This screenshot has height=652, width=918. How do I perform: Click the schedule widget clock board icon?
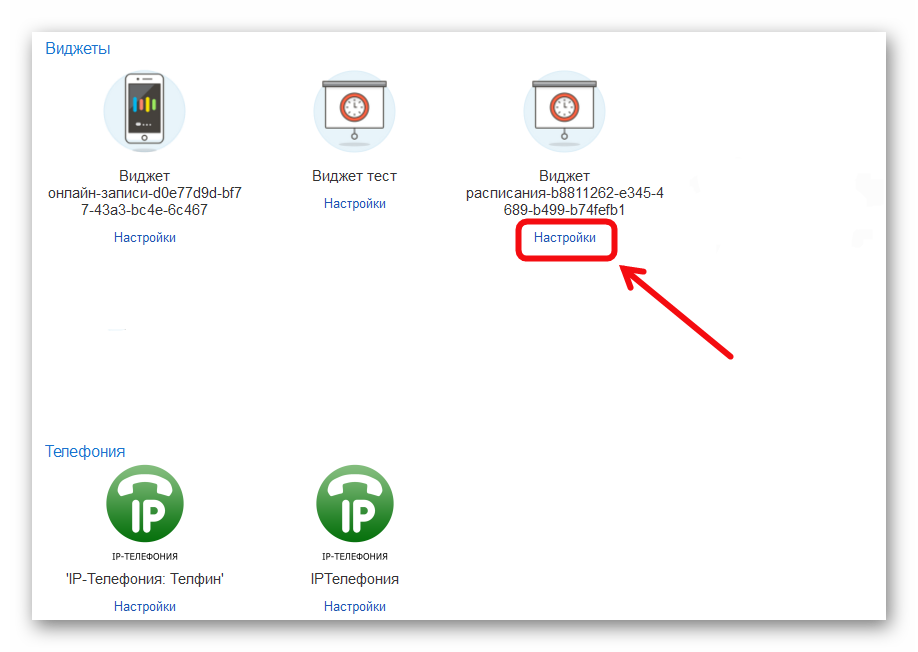tap(564, 111)
